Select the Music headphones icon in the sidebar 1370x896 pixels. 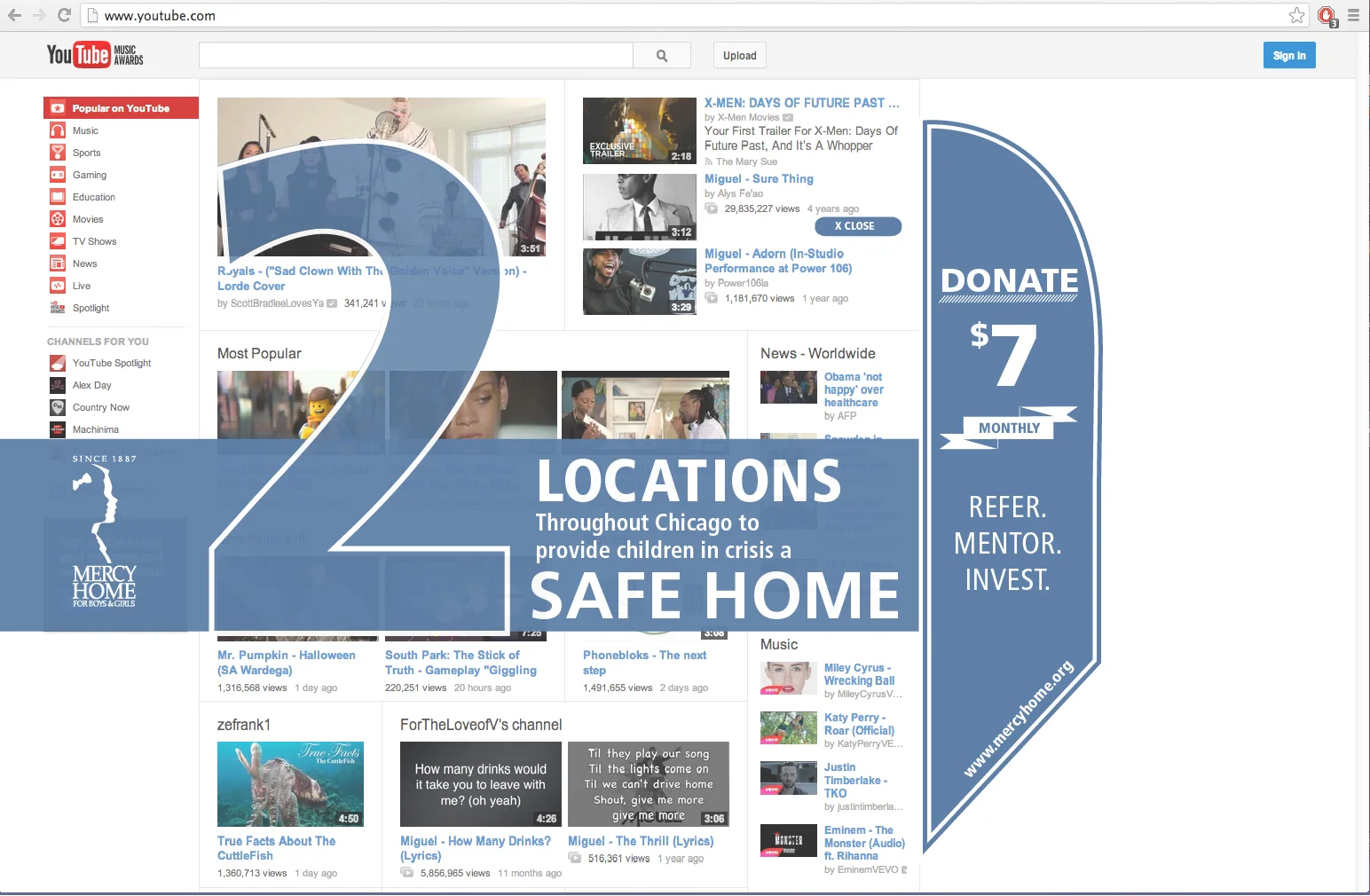point(58,130)
